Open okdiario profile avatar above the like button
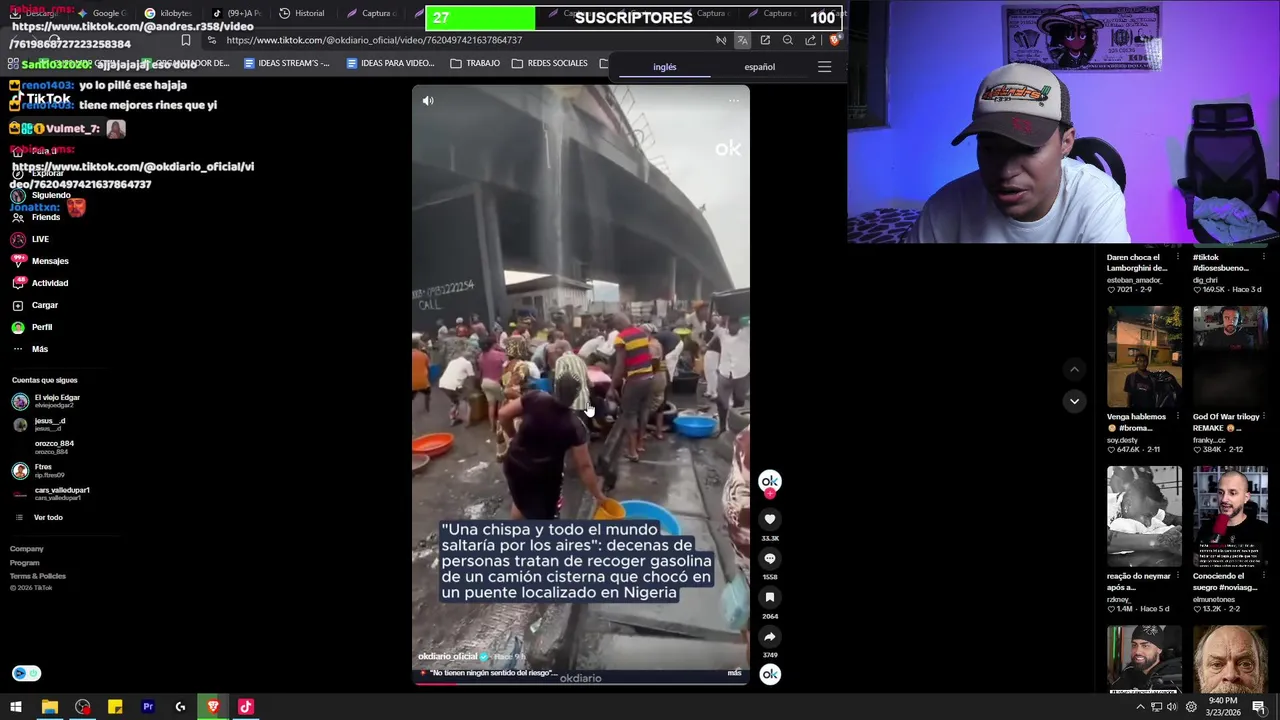The image size is (1280, 720). [770, 482]
